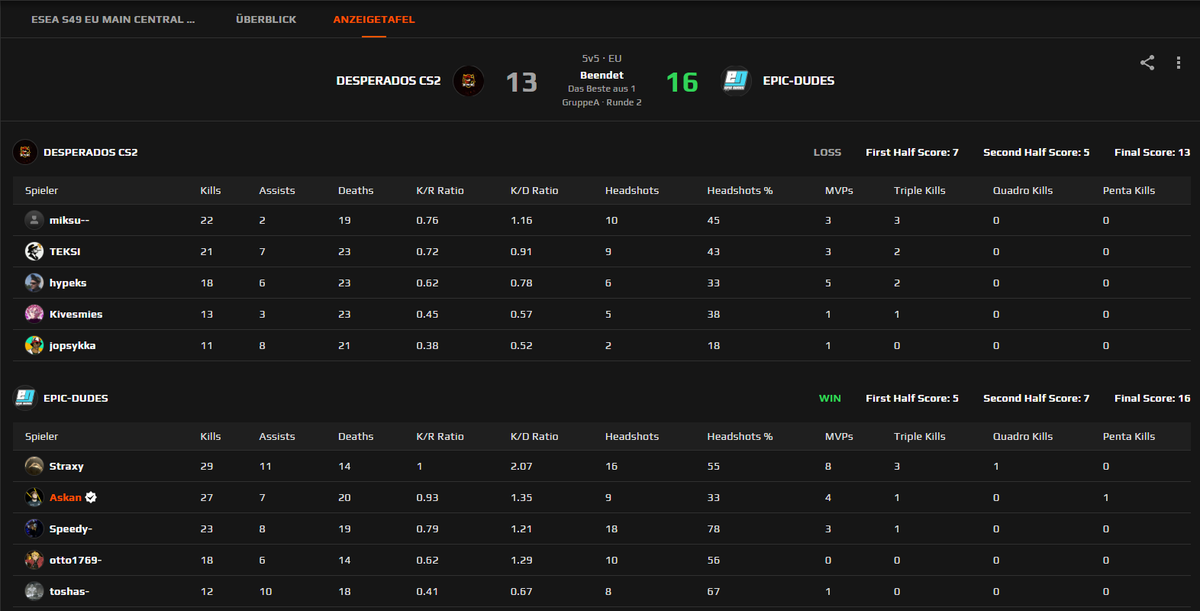This screenshot has width=1200, height=611.
Task: Click toshas- player avatar
Action: 34,591
